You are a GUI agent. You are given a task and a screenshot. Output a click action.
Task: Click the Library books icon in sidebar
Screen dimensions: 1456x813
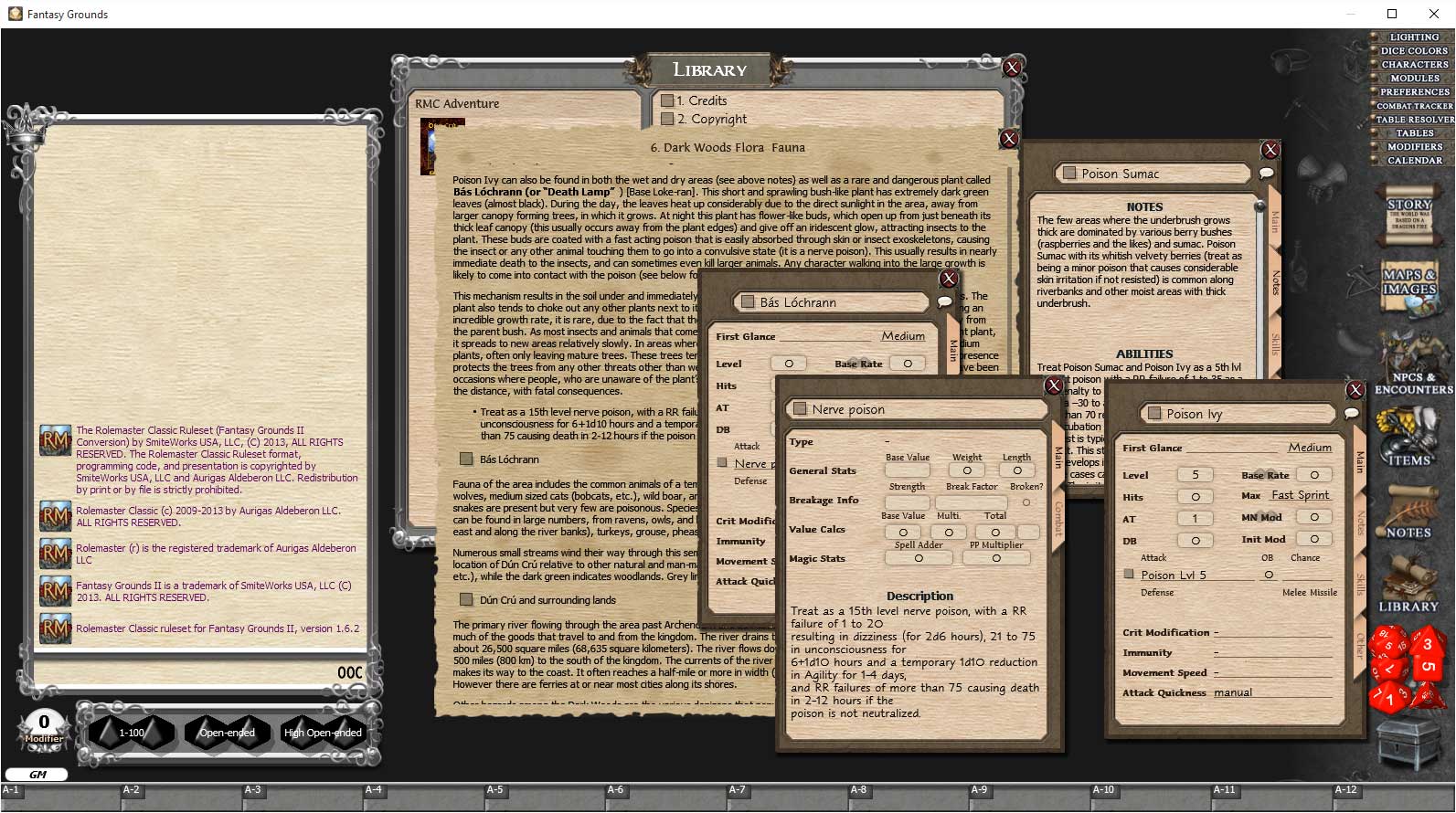point(1408,585)
